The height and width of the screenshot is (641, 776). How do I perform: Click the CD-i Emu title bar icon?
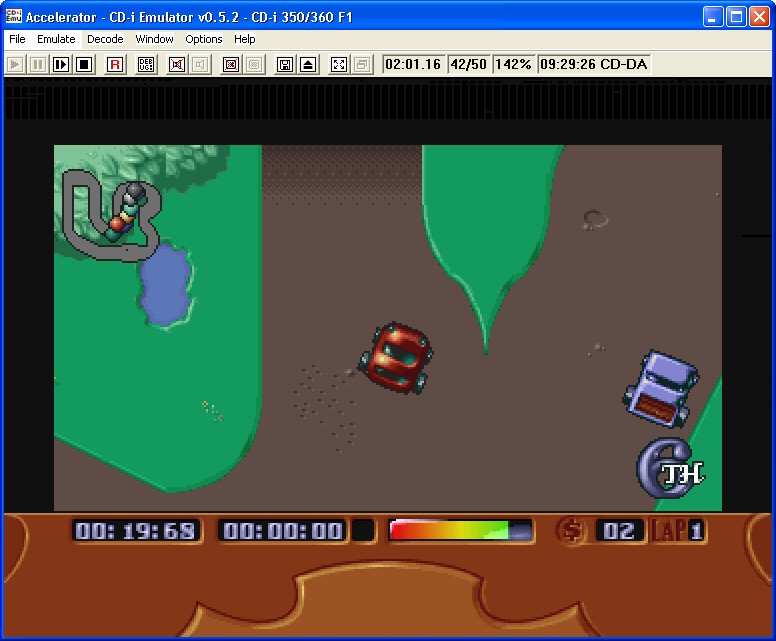click(x=14, y=16)
